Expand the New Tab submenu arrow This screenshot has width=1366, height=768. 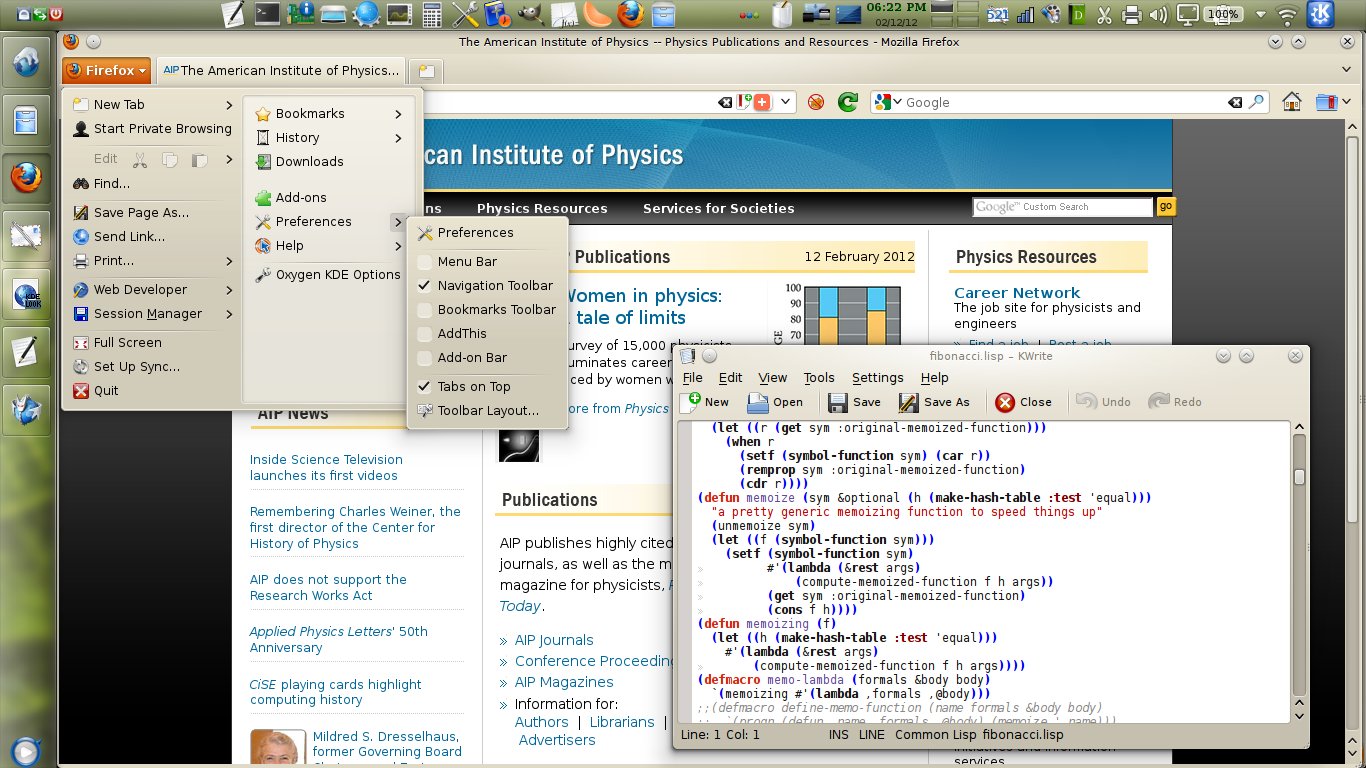coord(229,105)
